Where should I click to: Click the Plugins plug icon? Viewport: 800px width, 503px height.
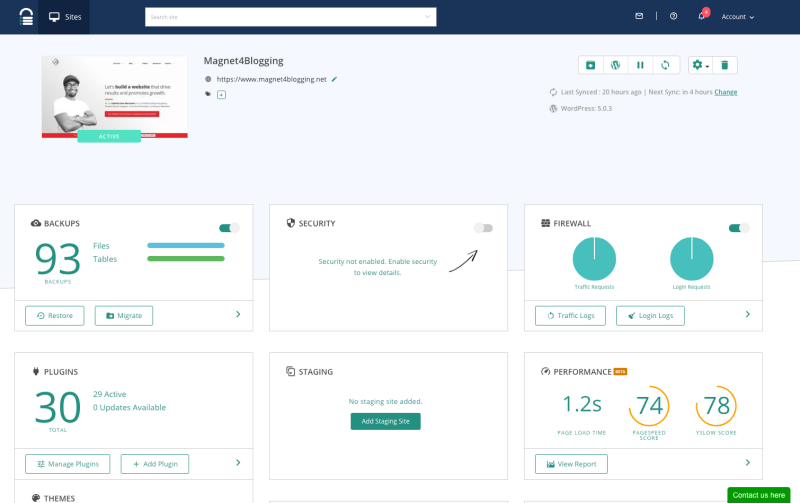(36, 371)
